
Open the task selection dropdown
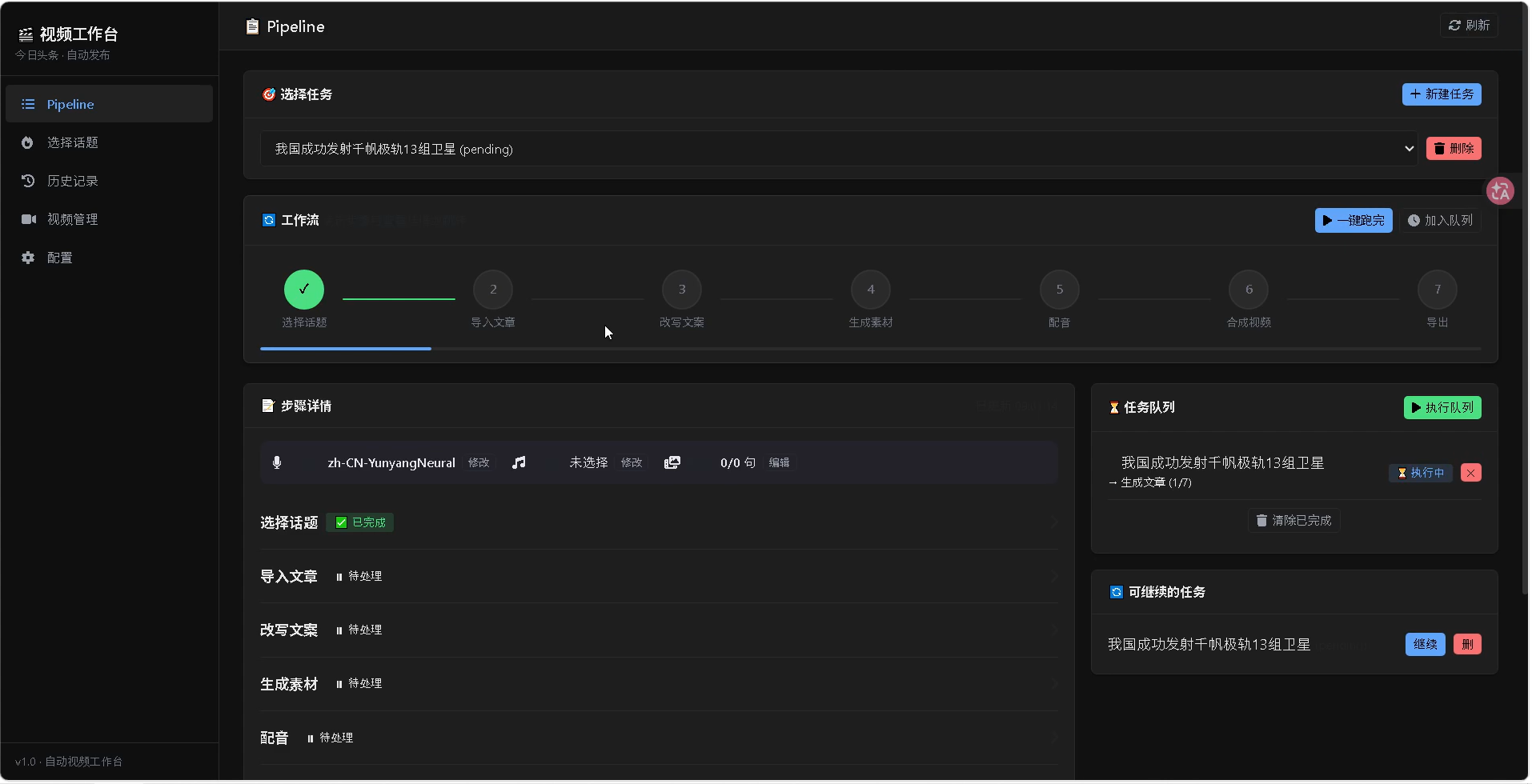click(839, 149)
